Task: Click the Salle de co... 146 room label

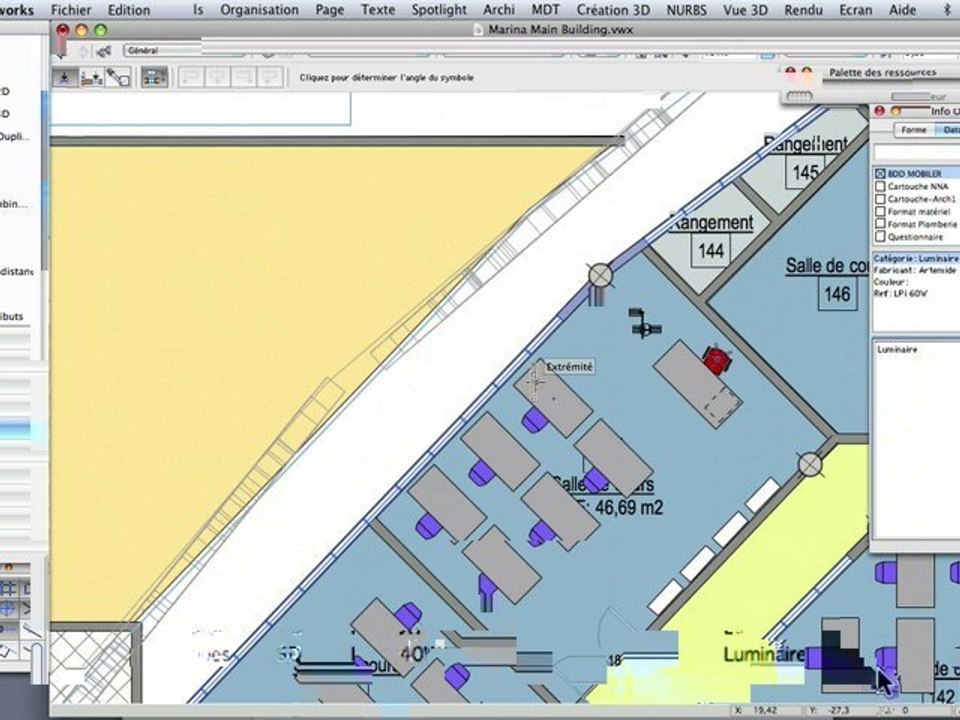Action: [x=827, y=266]
